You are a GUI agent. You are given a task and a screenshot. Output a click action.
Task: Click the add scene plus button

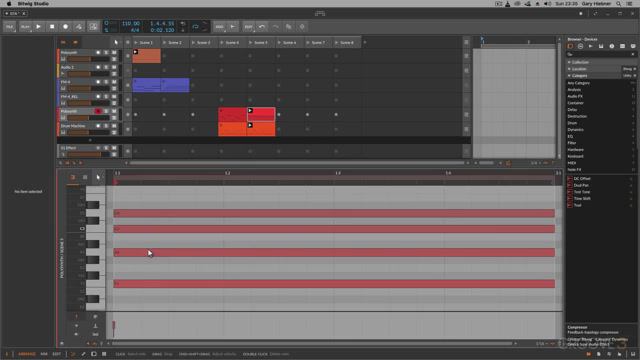click(x=364, y=42)
